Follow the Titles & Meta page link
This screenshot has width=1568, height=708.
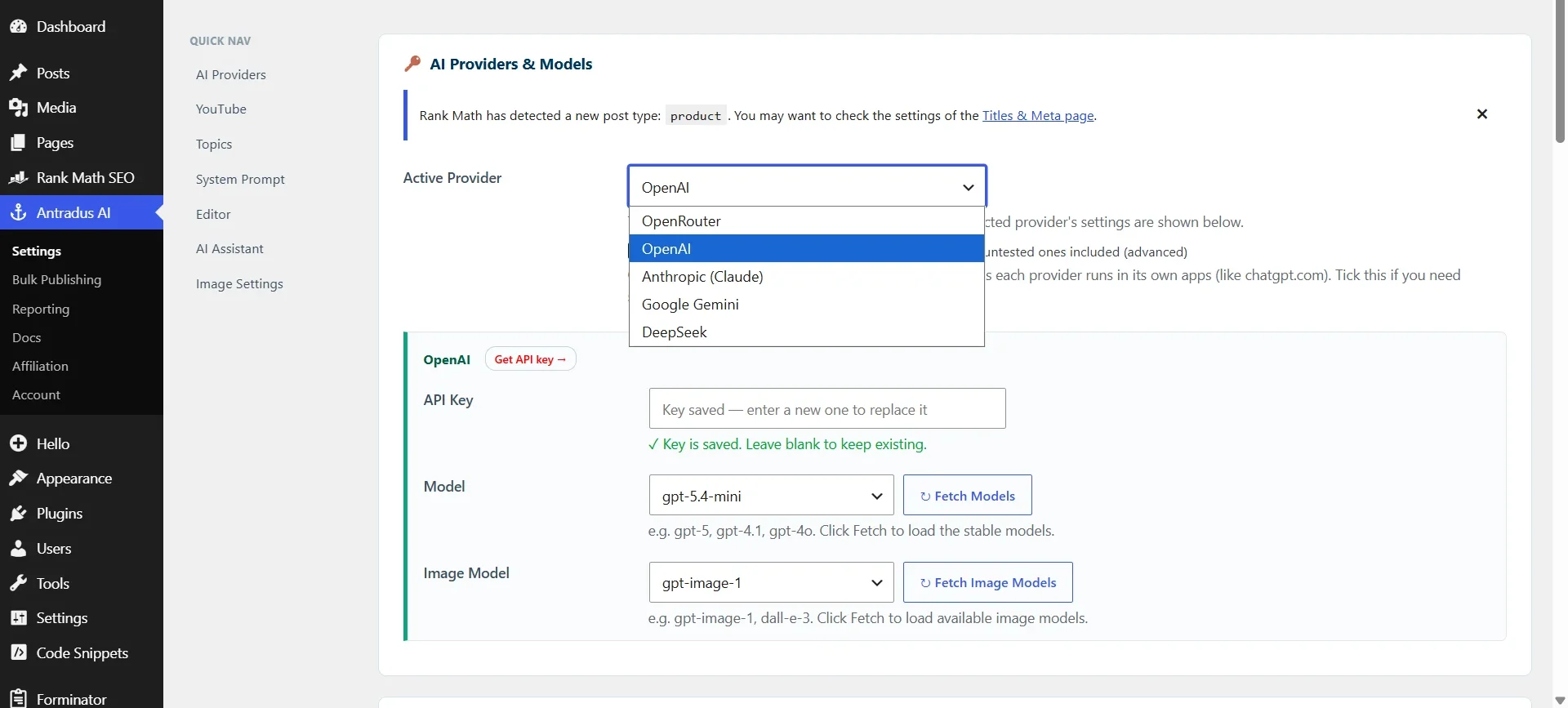click(1038, 116)
